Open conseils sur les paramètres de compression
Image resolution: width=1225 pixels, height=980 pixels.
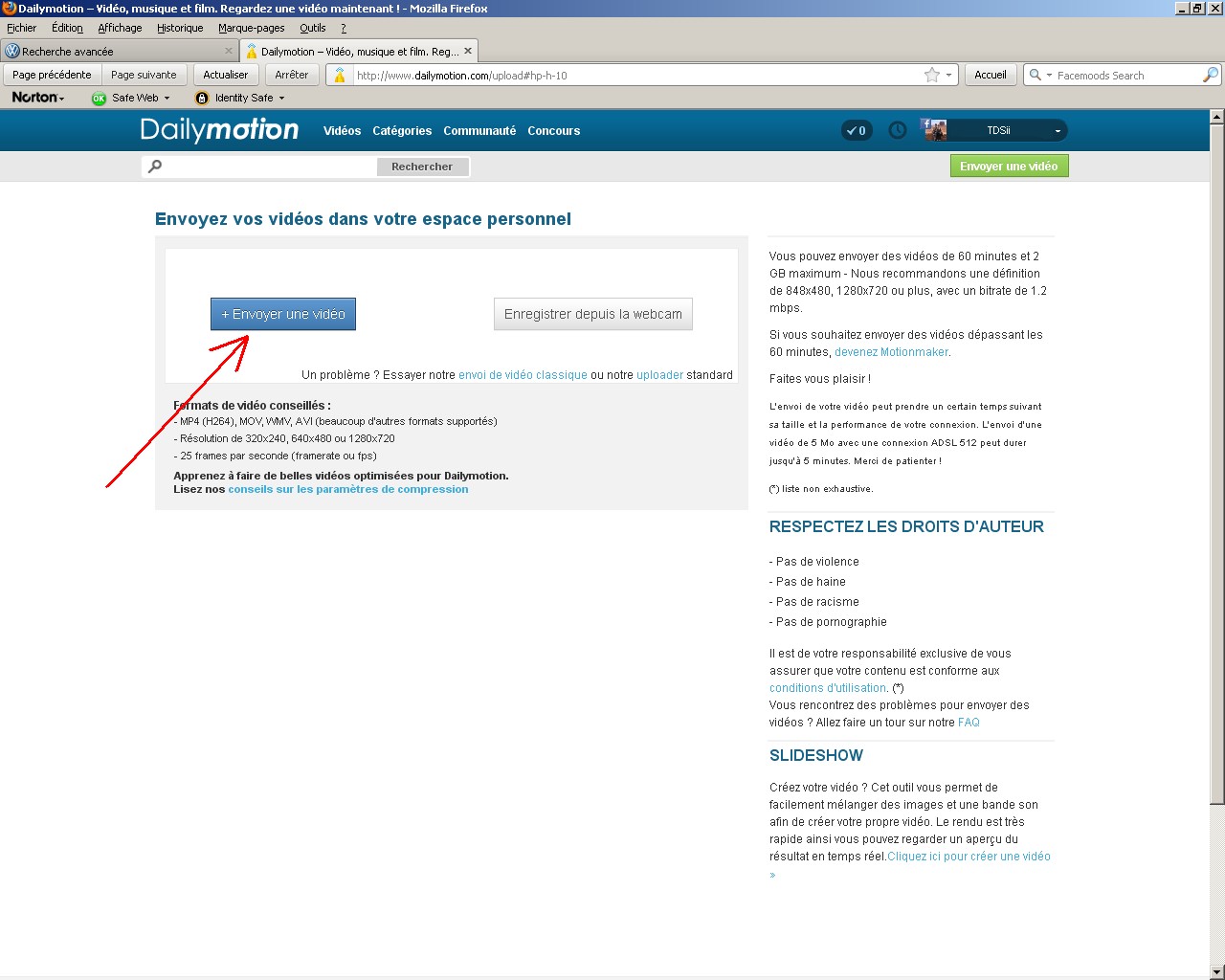(x=348, y=489)
